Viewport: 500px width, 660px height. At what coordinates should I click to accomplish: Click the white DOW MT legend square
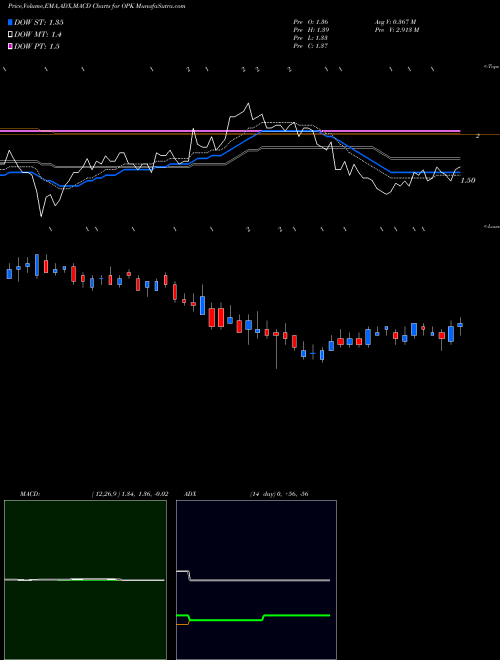[x=10, y=35]
